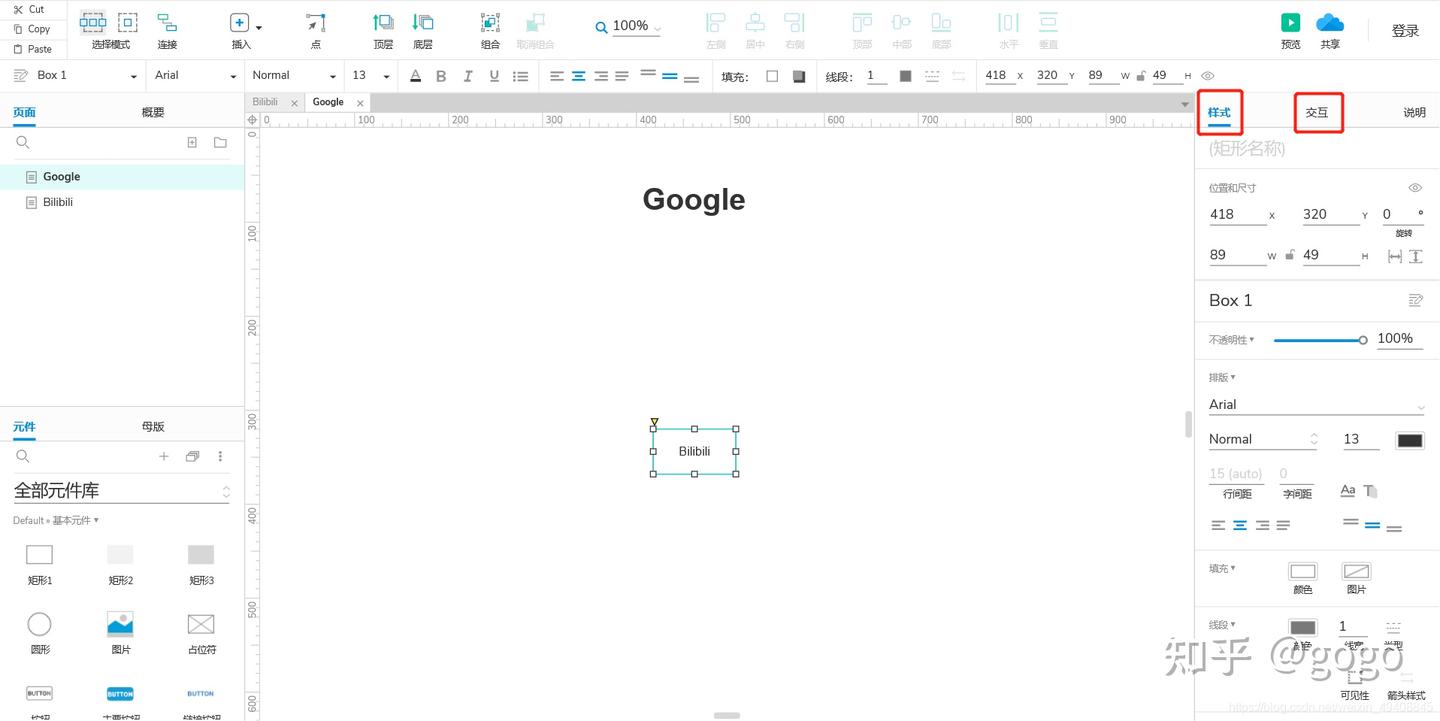Click text color A icon in format bar
1440x721 pixels.
[415, 76]
